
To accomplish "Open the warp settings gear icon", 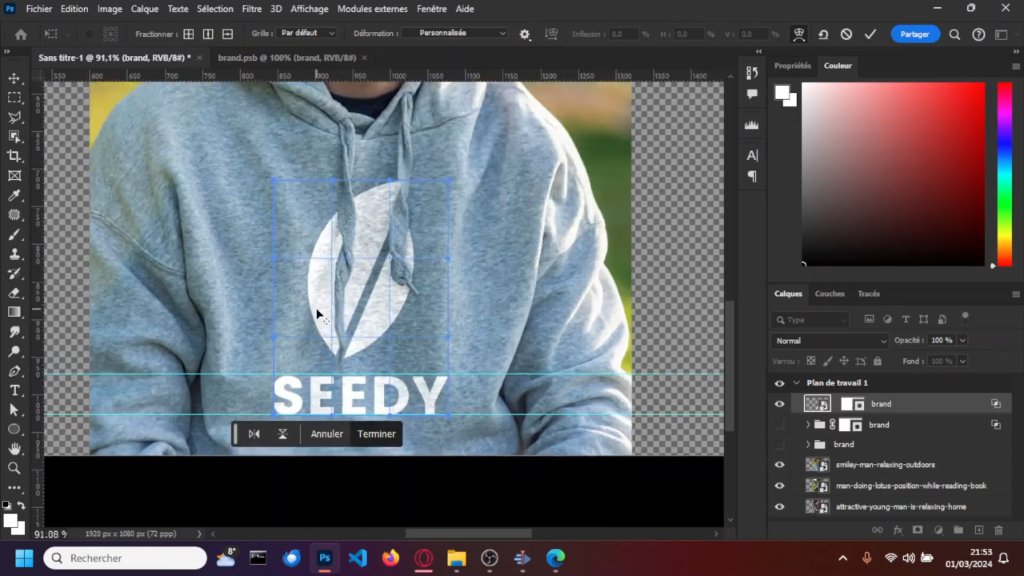I will pyautogui.click(x=524, y=34).
